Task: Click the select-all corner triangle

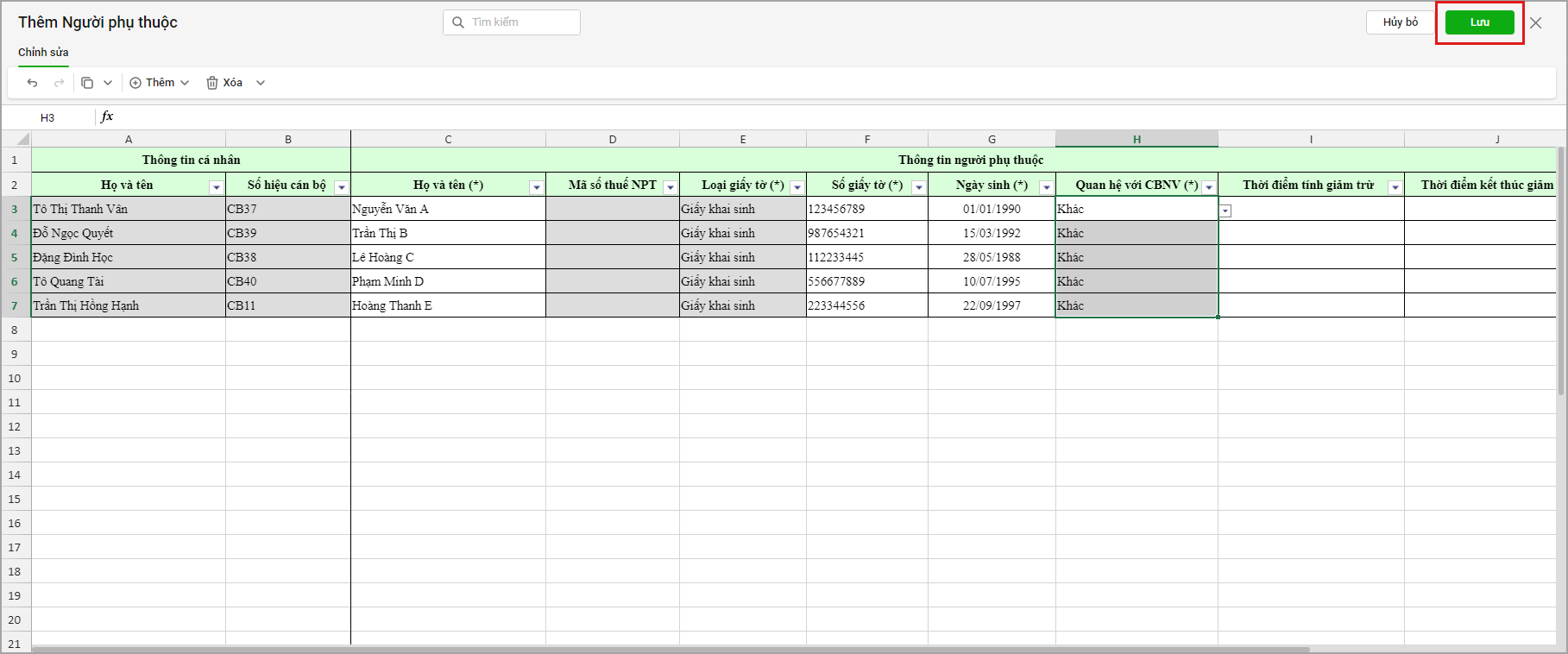Action: pyautogui.click(x=22, y=139)
